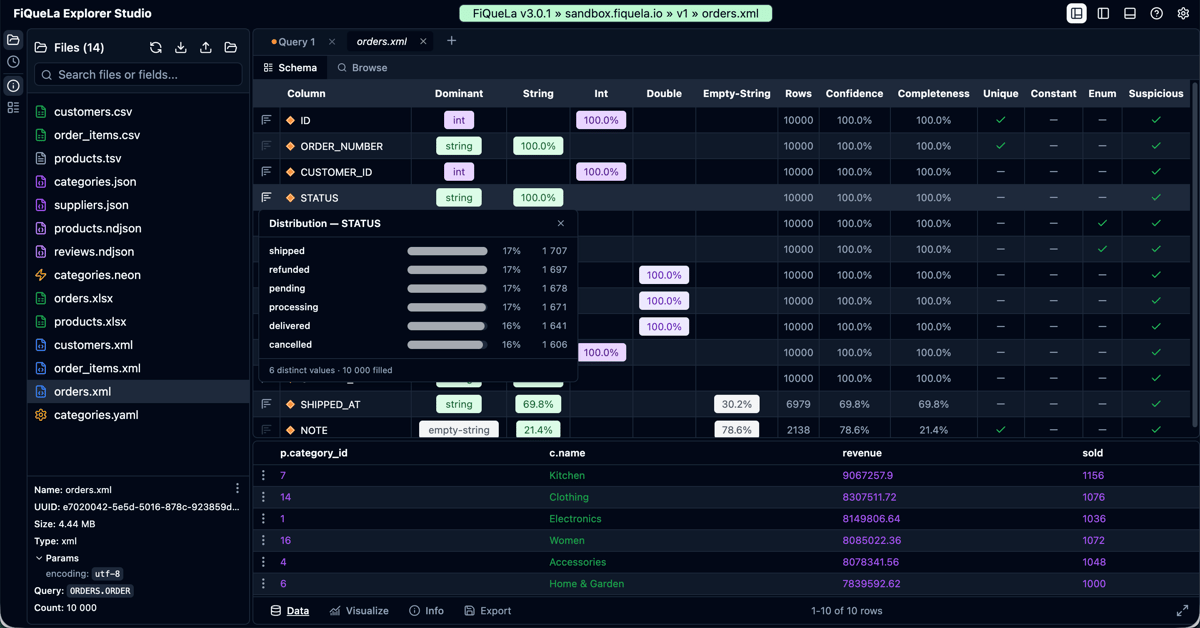Click the 'refunded' distribution bar
This screenshot has width=1200, height=628.
click(447, 270)
